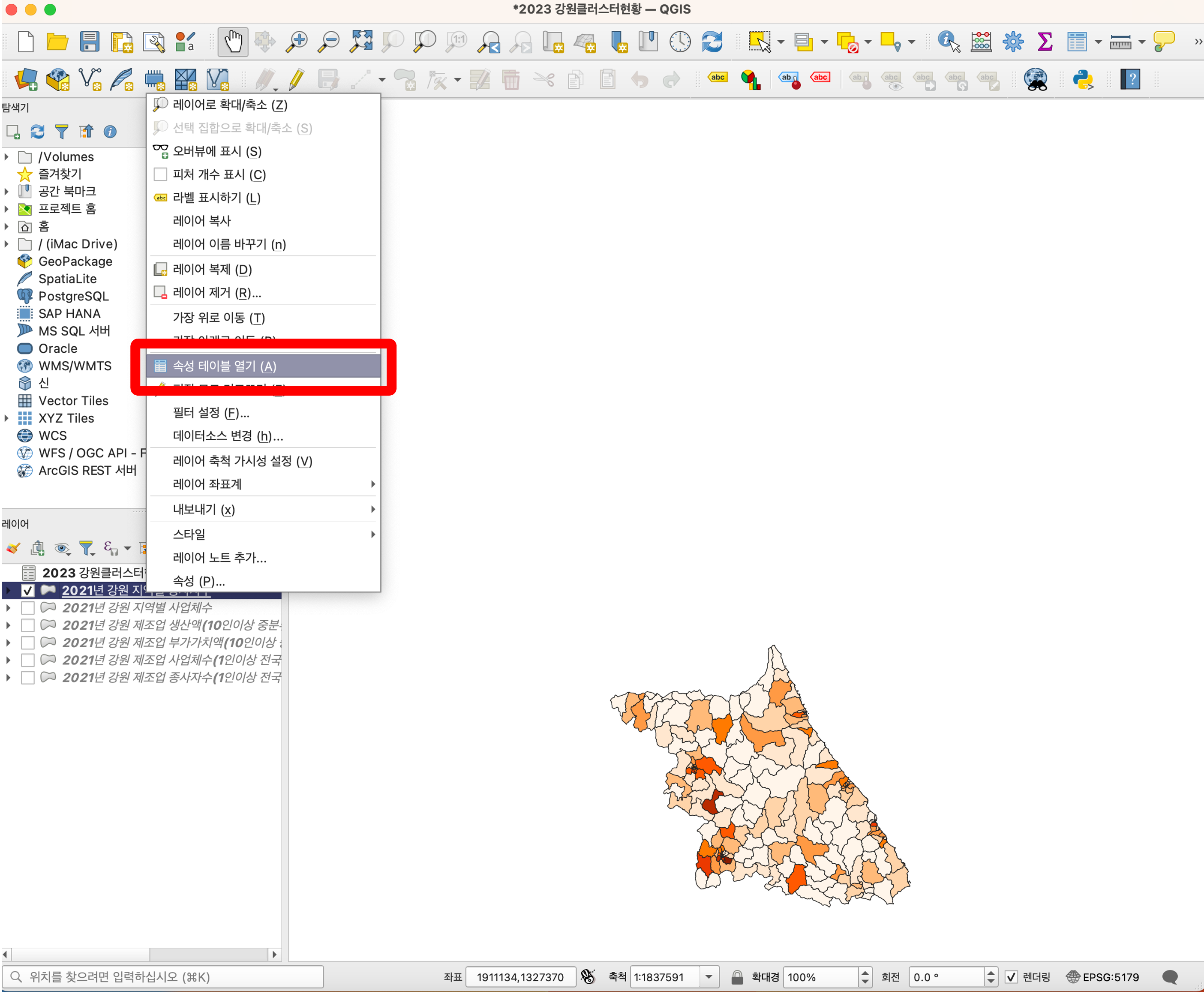Select the Pan Map hand tool
This screenshot has height=994, width=1204.
[233, 42]
